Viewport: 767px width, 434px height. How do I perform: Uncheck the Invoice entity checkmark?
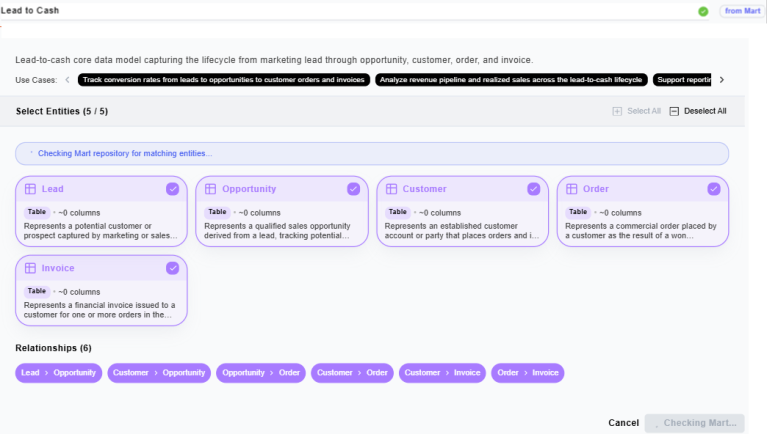click(x=173, y=268)
